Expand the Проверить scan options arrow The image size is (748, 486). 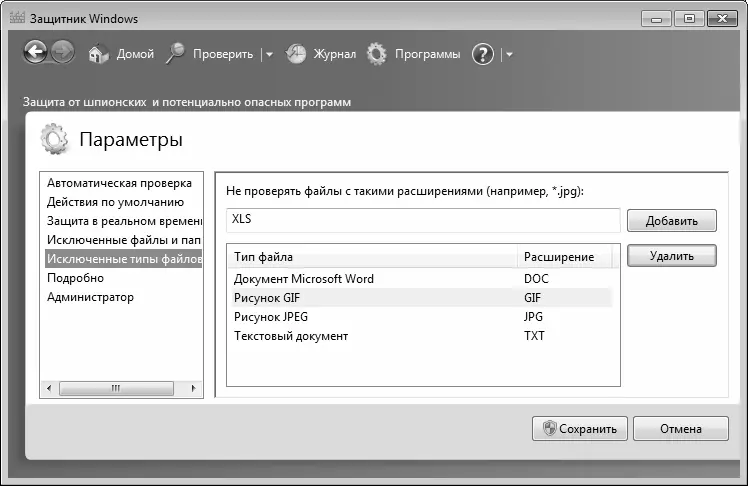[270, 54]
